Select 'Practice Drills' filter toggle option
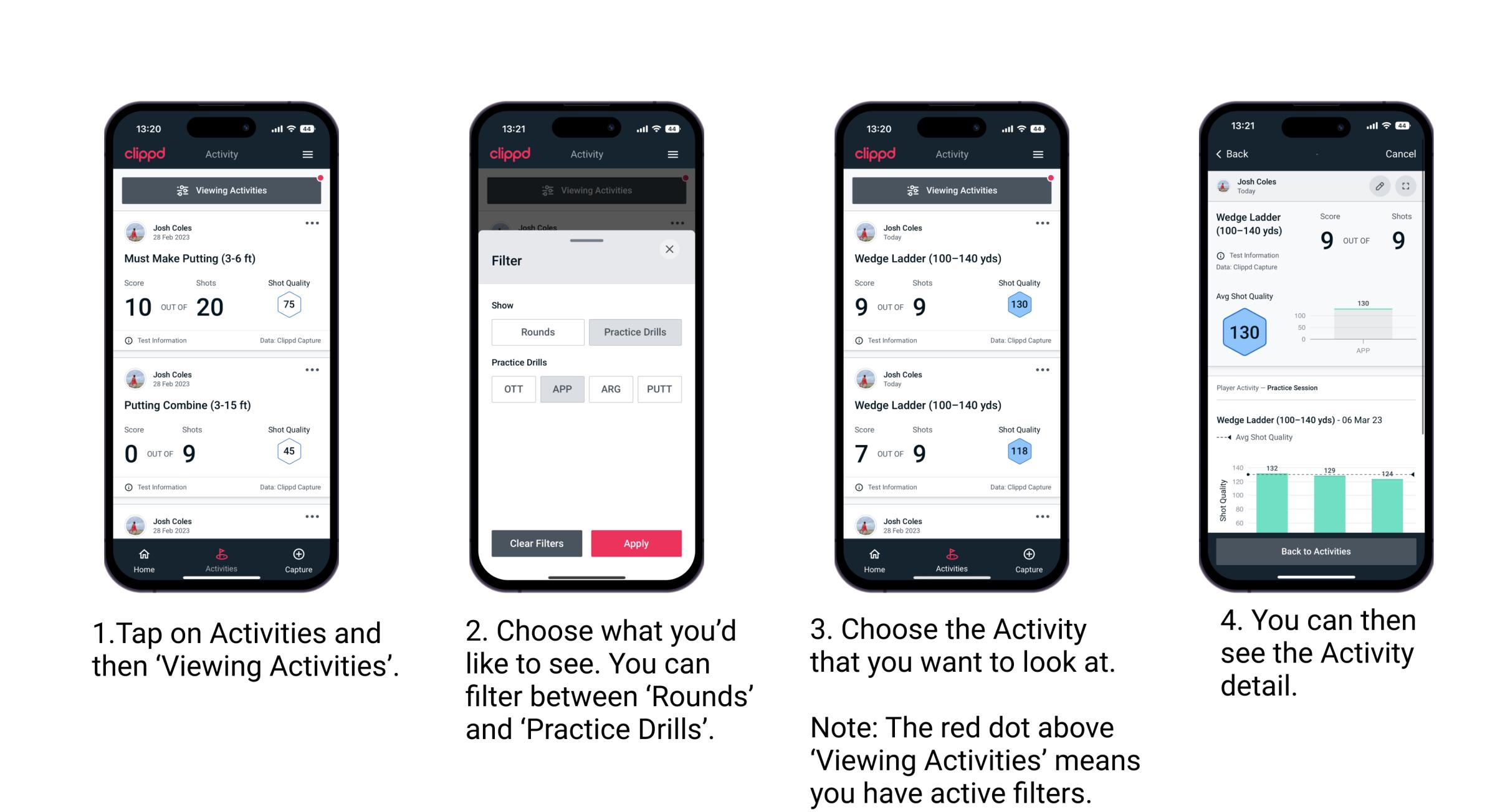 637,332
